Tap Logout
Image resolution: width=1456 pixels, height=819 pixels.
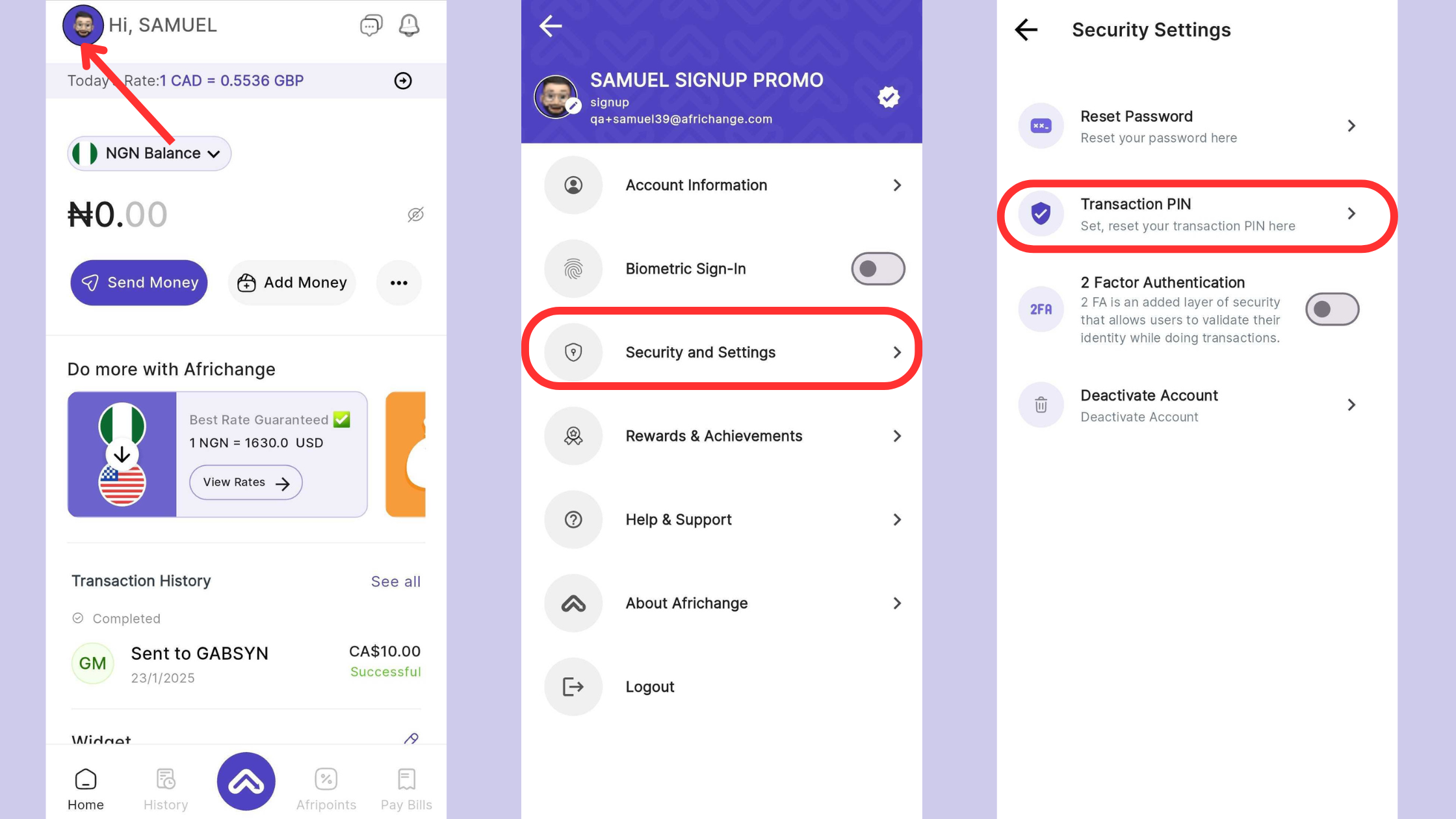point(721,687)
